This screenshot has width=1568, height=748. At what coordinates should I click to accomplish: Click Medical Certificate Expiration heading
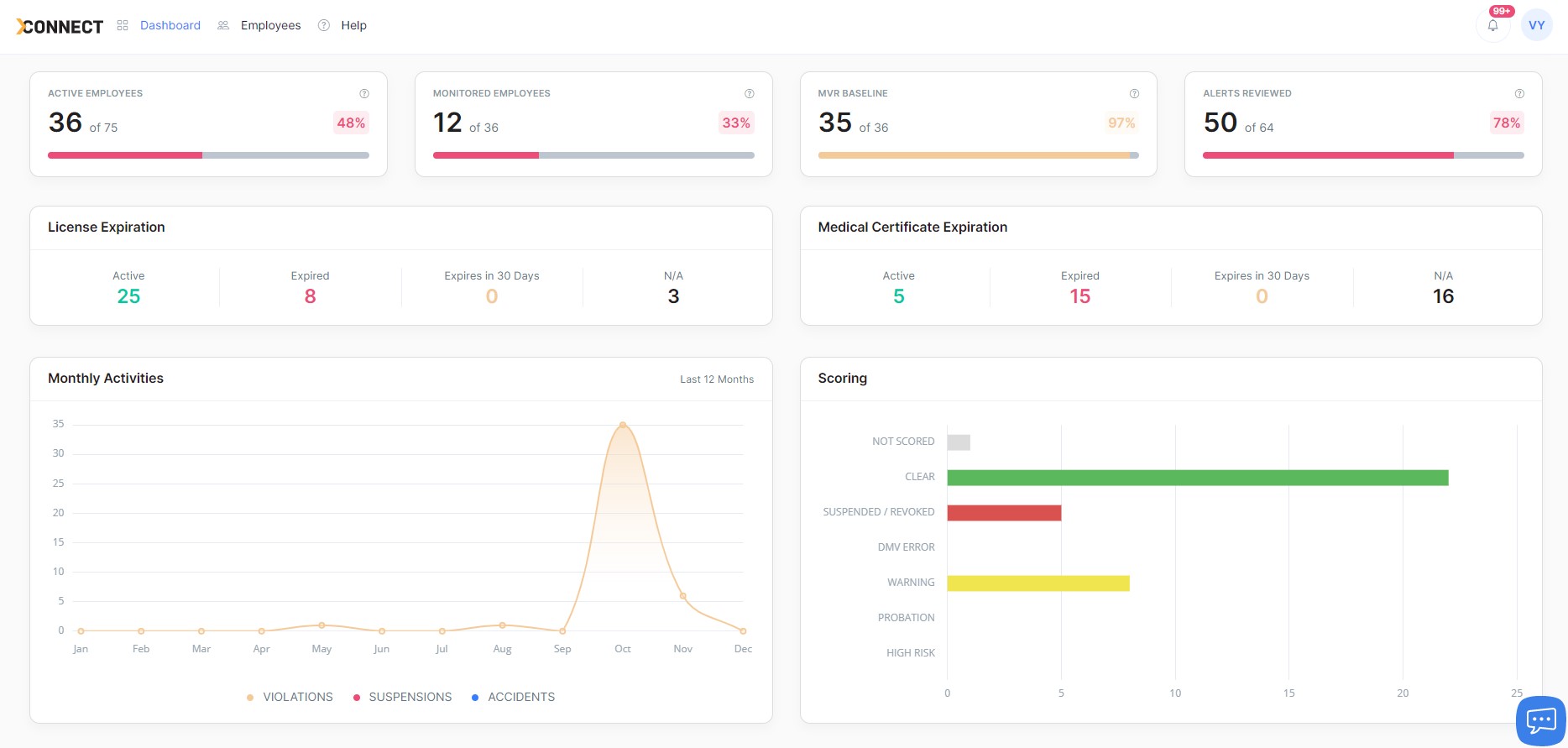click(x=912, y=228)
